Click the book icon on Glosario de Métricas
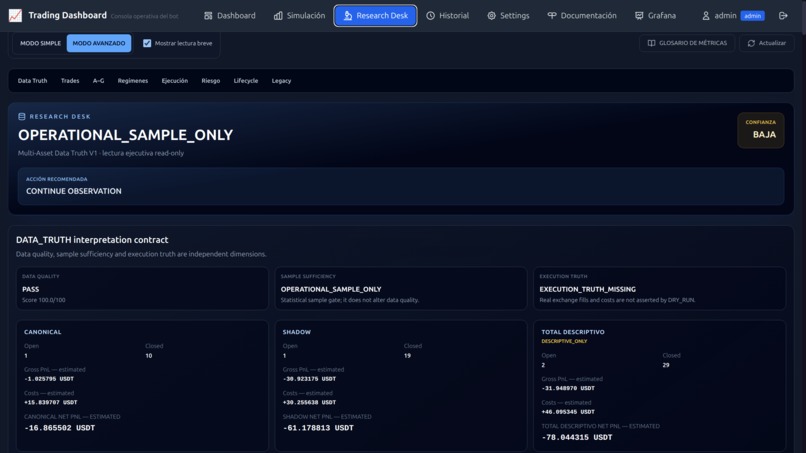Viewport: 806px width, 453px height. tap(651, 43)
